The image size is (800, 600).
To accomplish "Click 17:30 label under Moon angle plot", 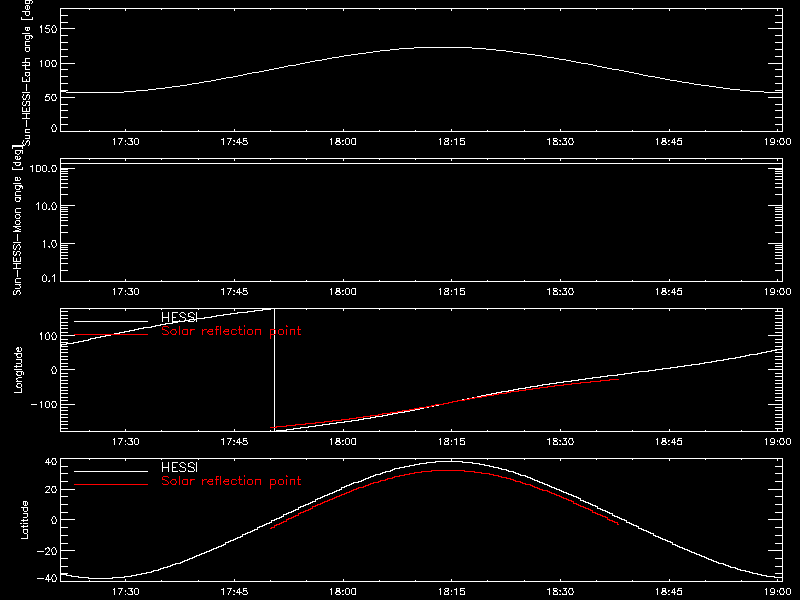I will coord(126,292).
